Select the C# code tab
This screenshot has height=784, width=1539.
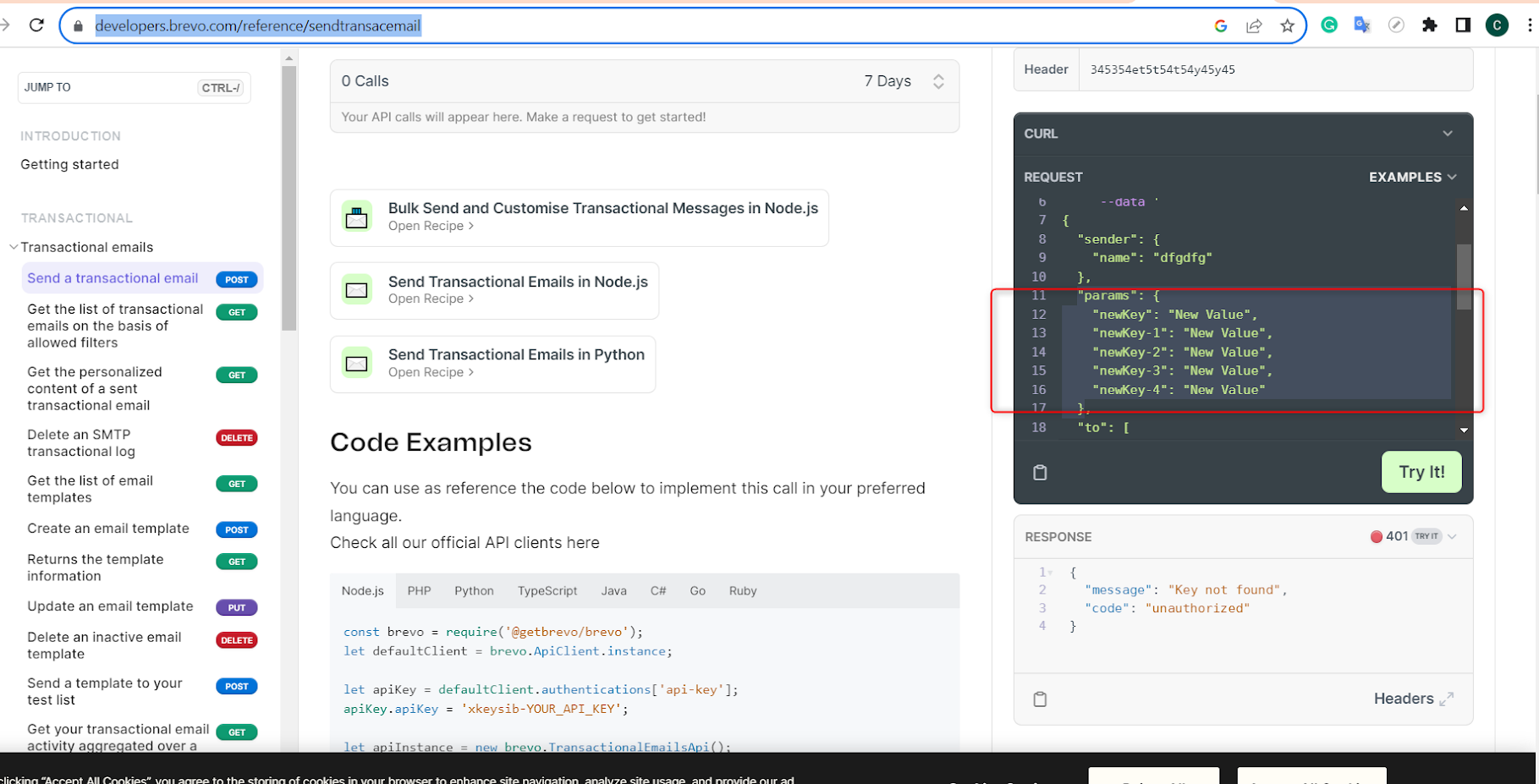658,590
